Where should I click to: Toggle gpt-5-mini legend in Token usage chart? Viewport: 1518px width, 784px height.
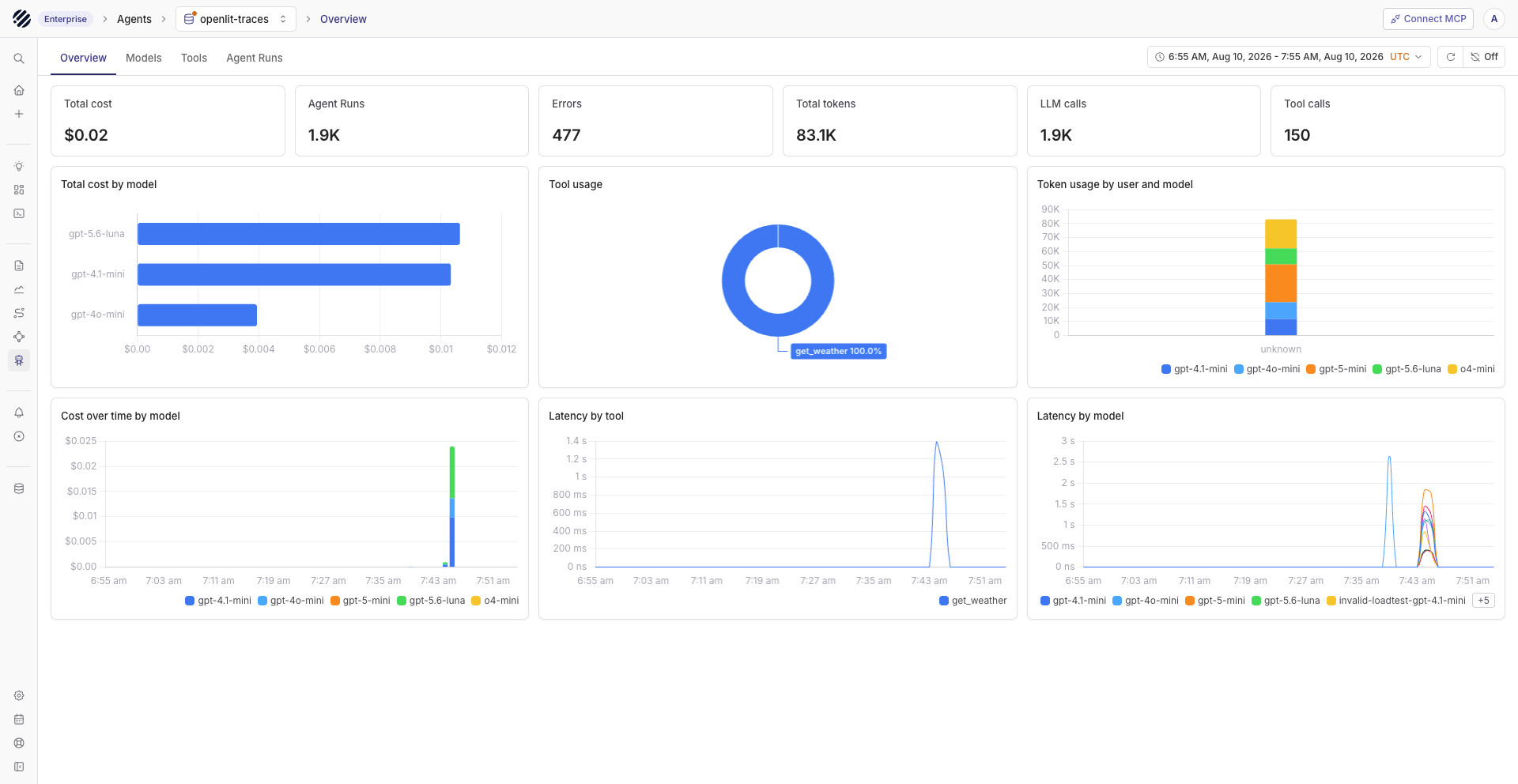[1336, 369]
